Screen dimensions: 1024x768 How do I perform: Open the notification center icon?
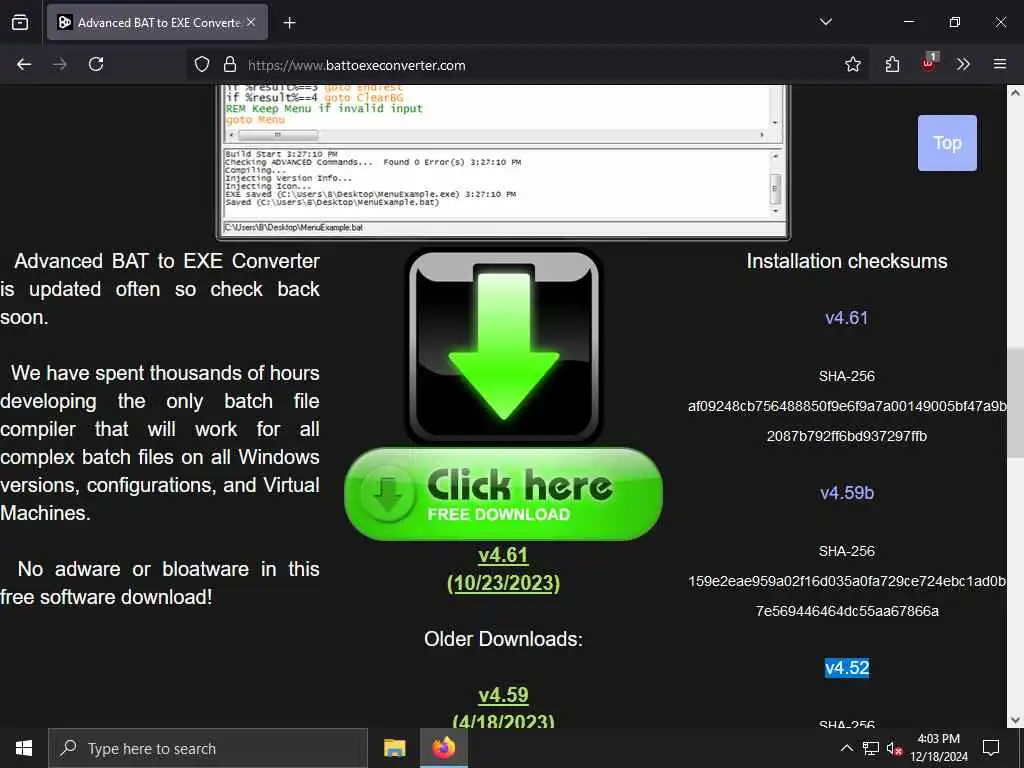click(x=991, y=748)
